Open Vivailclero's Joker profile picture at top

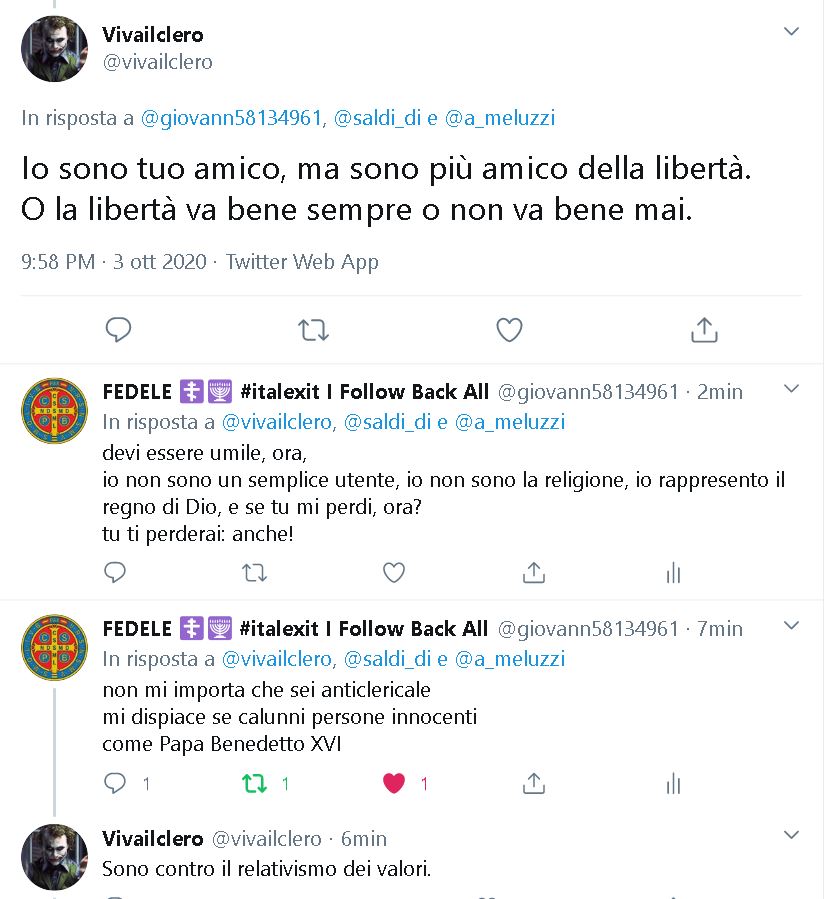54,49
